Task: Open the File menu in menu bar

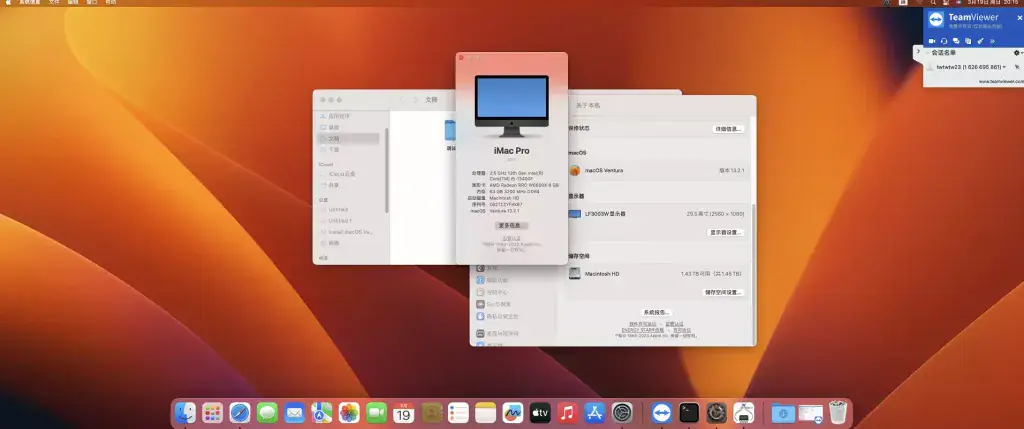Action: tap(54, 3)
